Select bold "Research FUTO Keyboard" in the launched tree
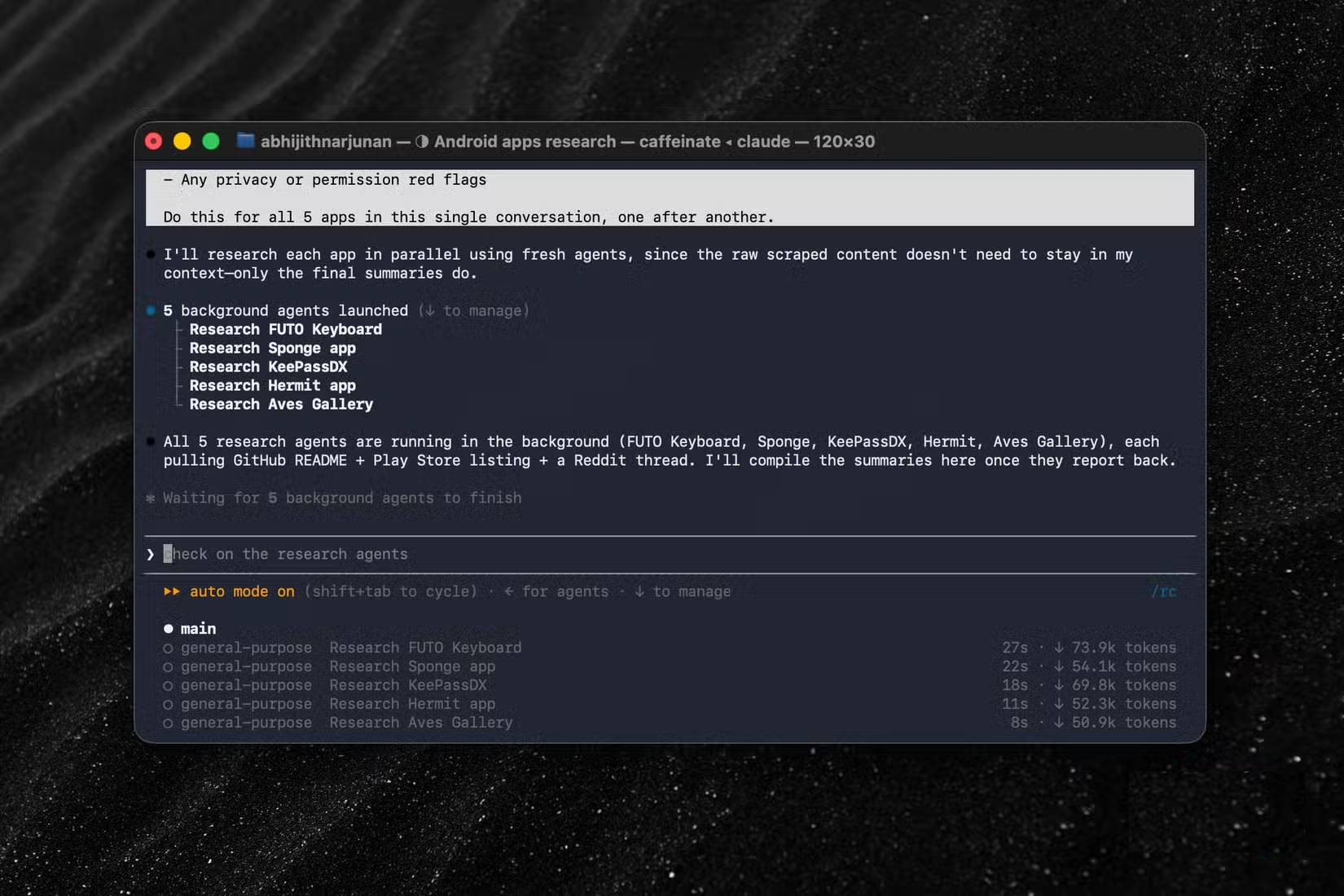 click(286, 329)
